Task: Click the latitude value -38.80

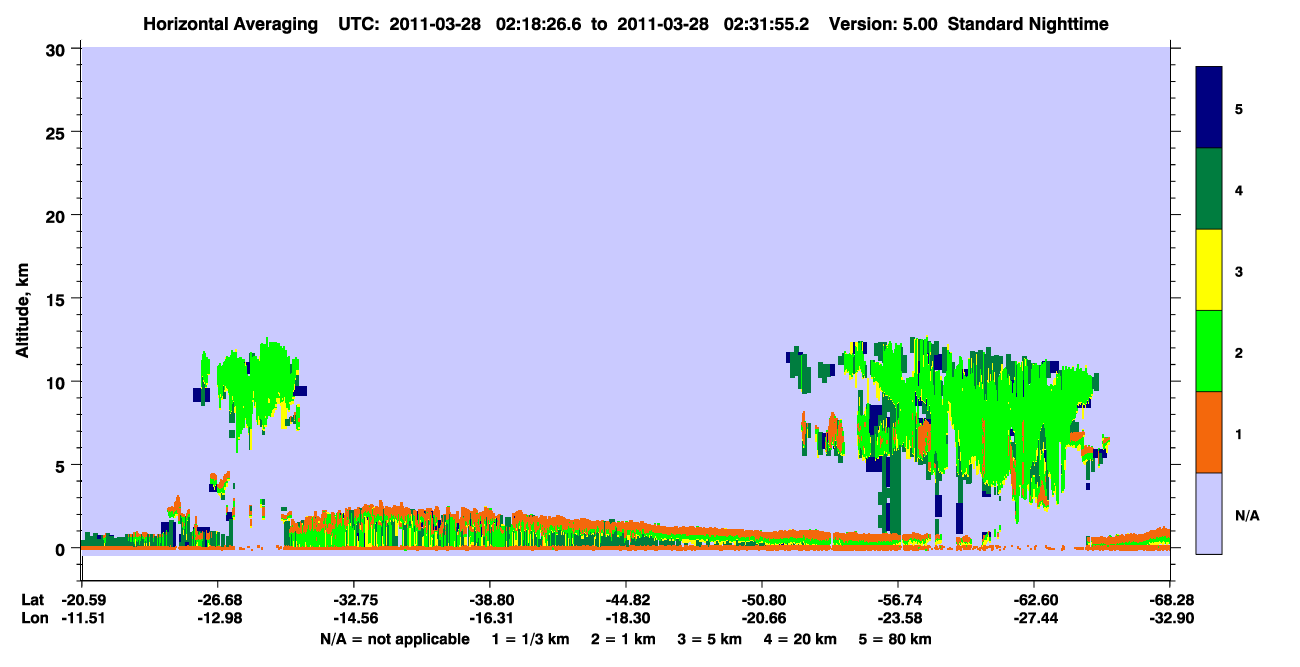Action: point(490,600)
